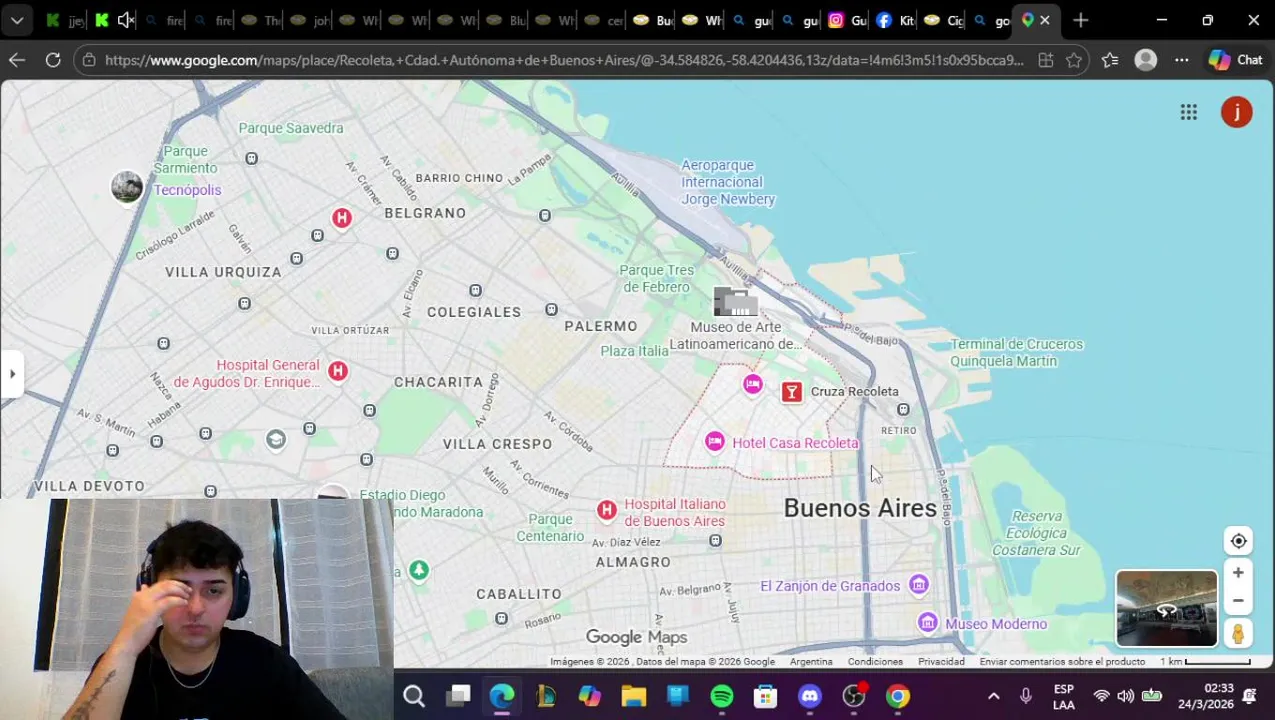Show hidden system tray icons chevron
The height and width of the screenshot is (720, 1275).
(993, 696)
